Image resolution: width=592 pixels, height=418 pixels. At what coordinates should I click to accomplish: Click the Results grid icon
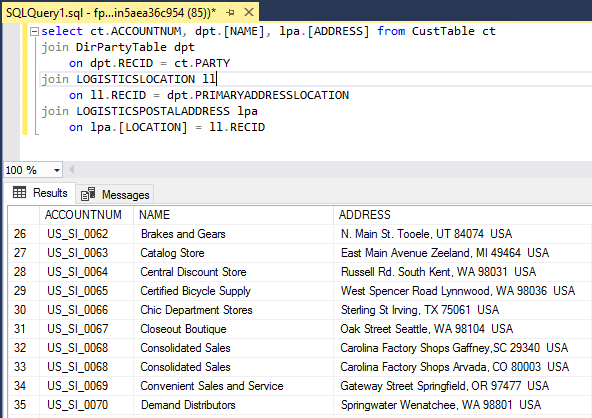coord(19,193)
